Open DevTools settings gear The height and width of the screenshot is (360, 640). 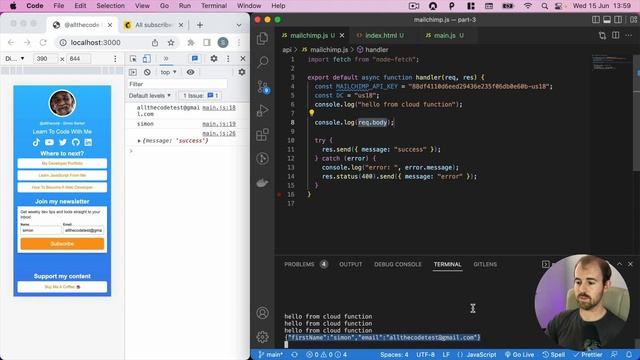click(x=214, y=59)
